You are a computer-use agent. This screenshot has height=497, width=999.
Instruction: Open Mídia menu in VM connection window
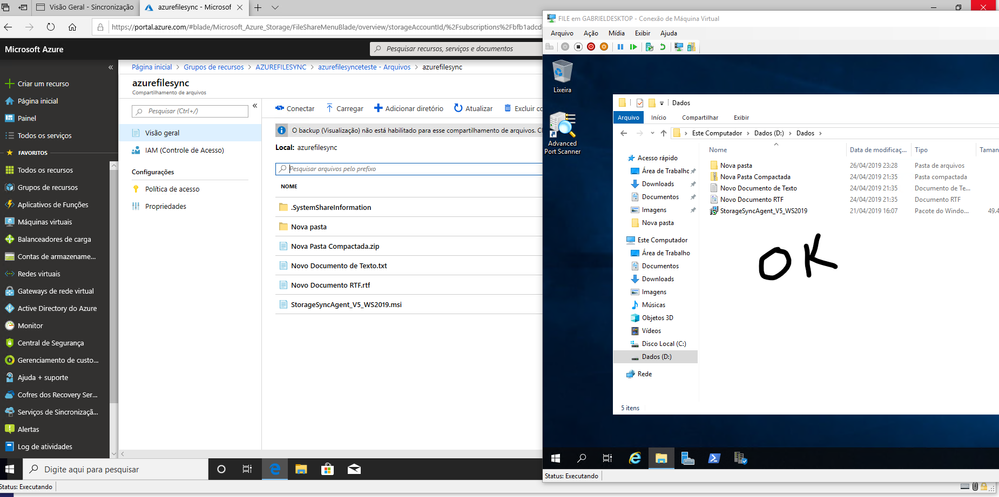point(616,32)
